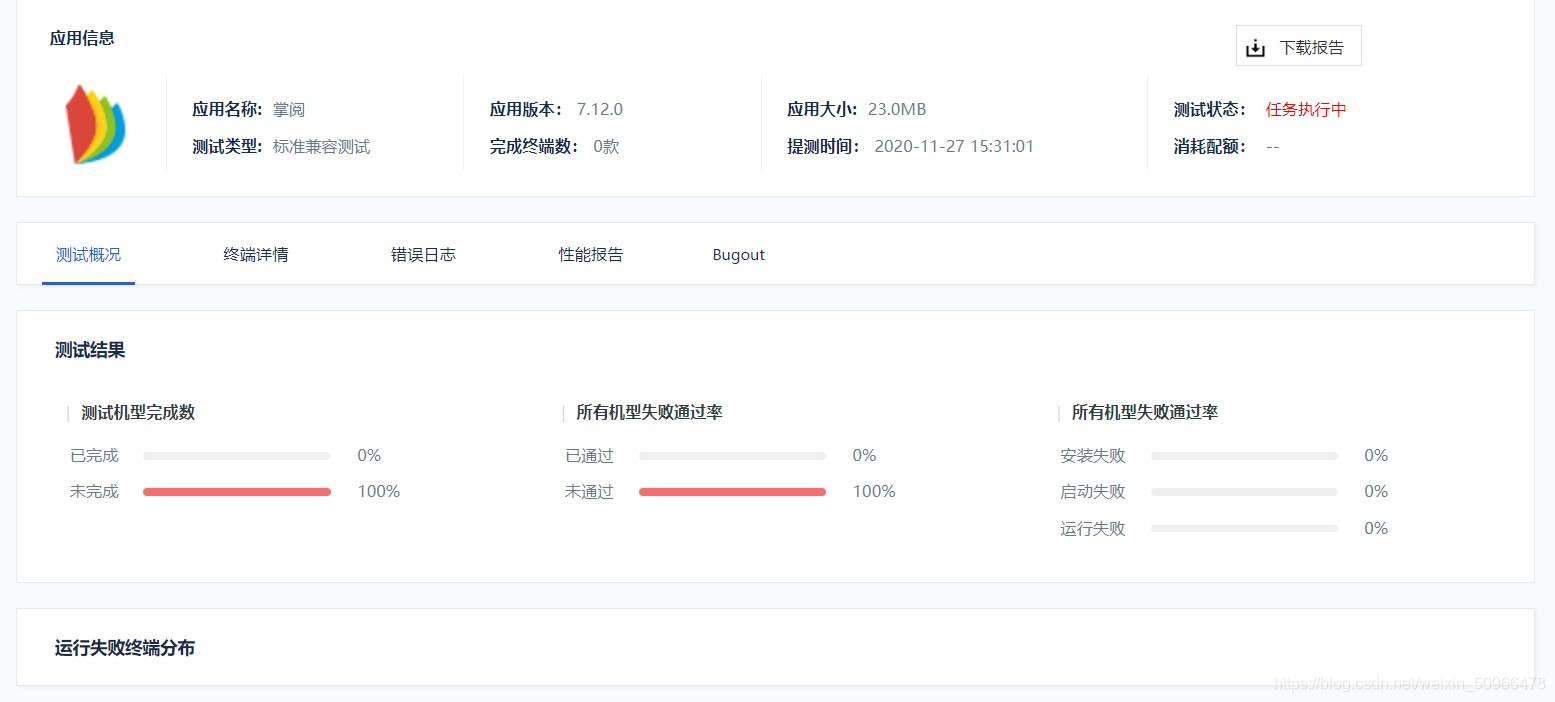Click the submit time 2020-11-27 15:31:01
Viewport: 1555px width, 702px height.
click(954, 147)
